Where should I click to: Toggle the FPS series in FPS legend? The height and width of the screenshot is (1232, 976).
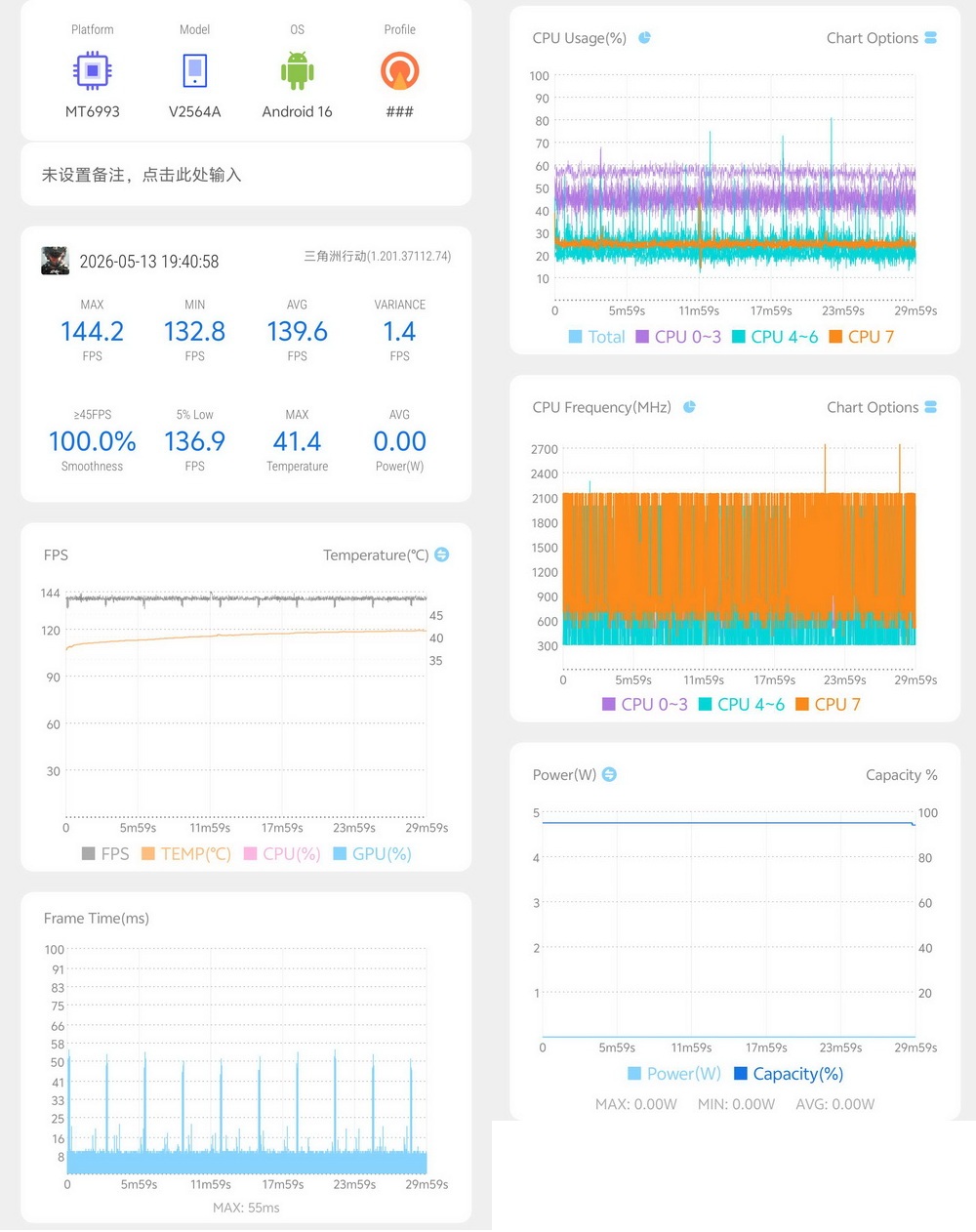coord(105,853)
